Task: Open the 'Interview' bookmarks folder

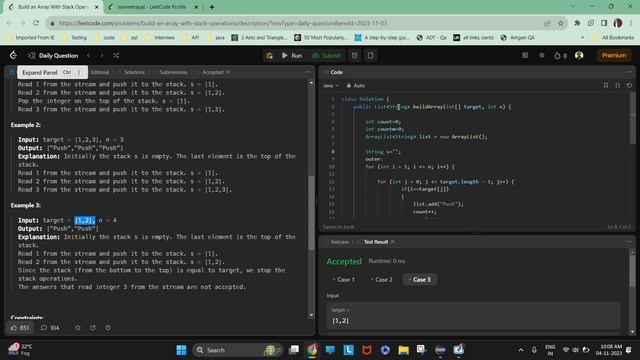Action: click(x=160, y=38)
